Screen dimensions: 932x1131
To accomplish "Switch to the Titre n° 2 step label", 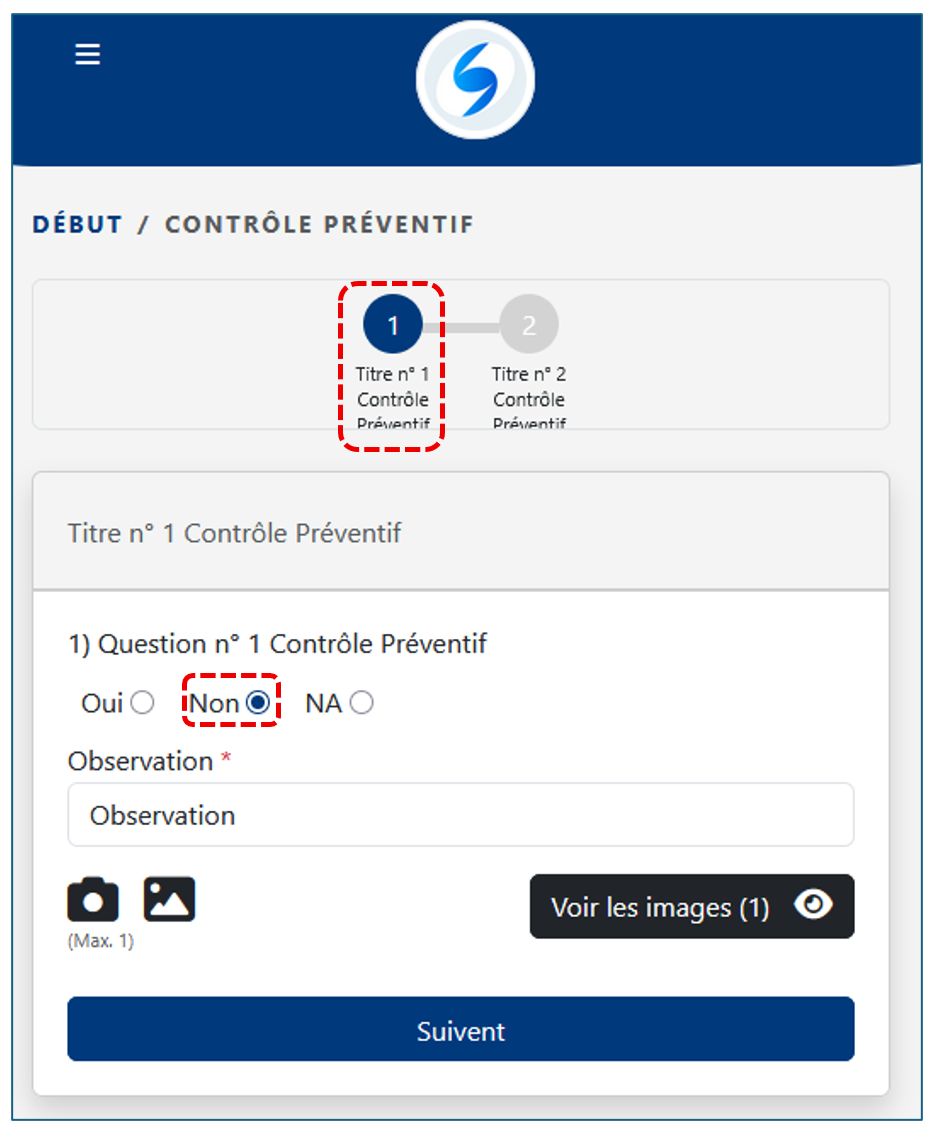I will click(x=529, y=398).
